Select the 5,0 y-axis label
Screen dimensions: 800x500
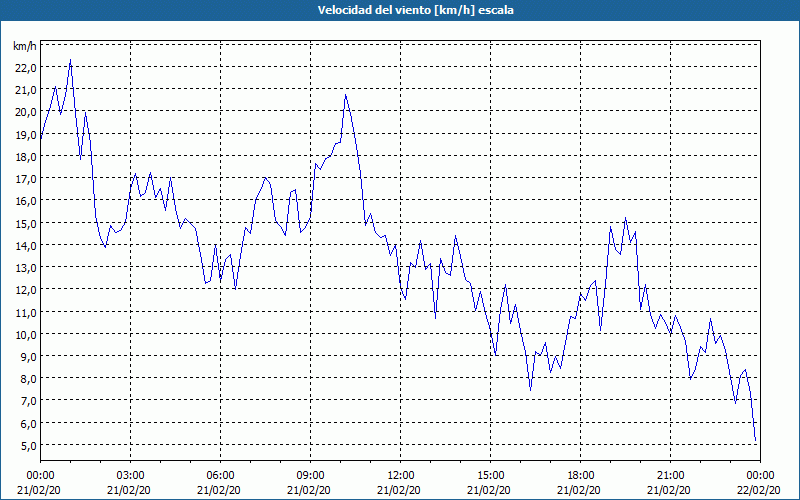(29, 445)
